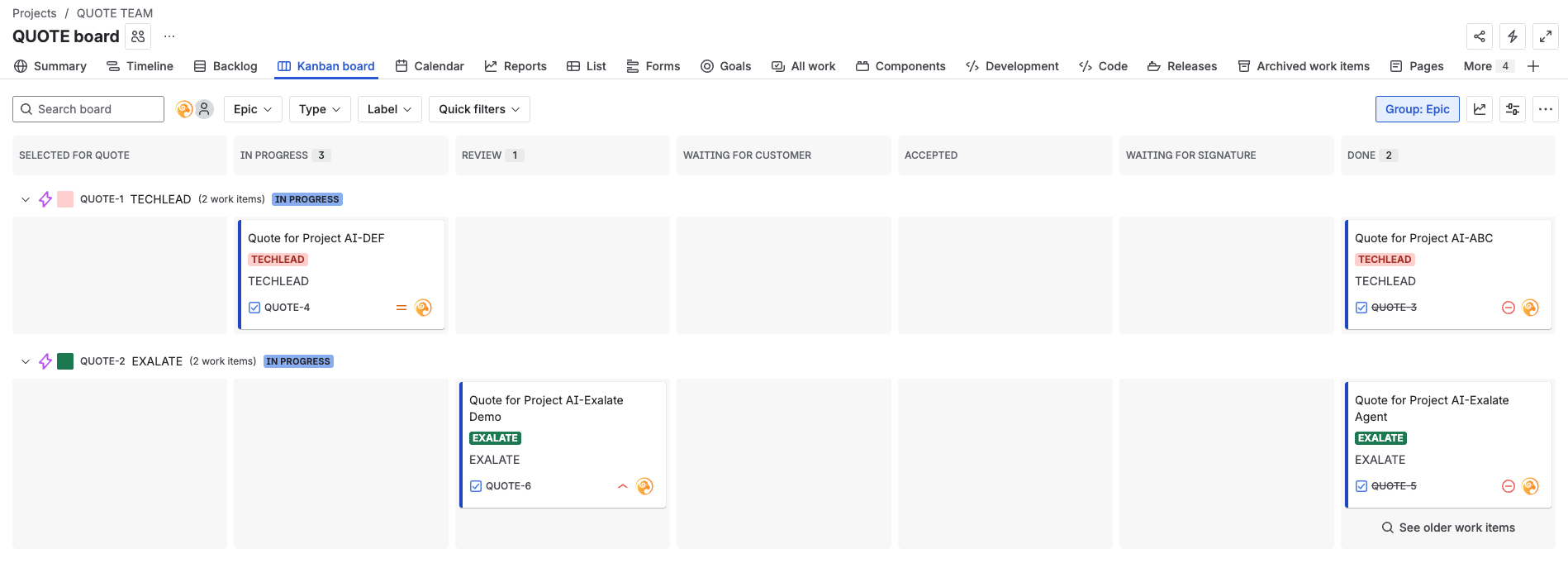Filter by the unassigned avatar icon
The height and width of the screenshot is (573, 1568).
[x=204, y=109]
